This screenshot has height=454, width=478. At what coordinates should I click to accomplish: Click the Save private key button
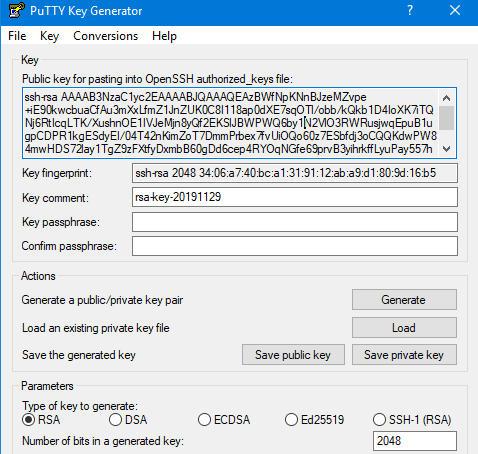[404, 355]
